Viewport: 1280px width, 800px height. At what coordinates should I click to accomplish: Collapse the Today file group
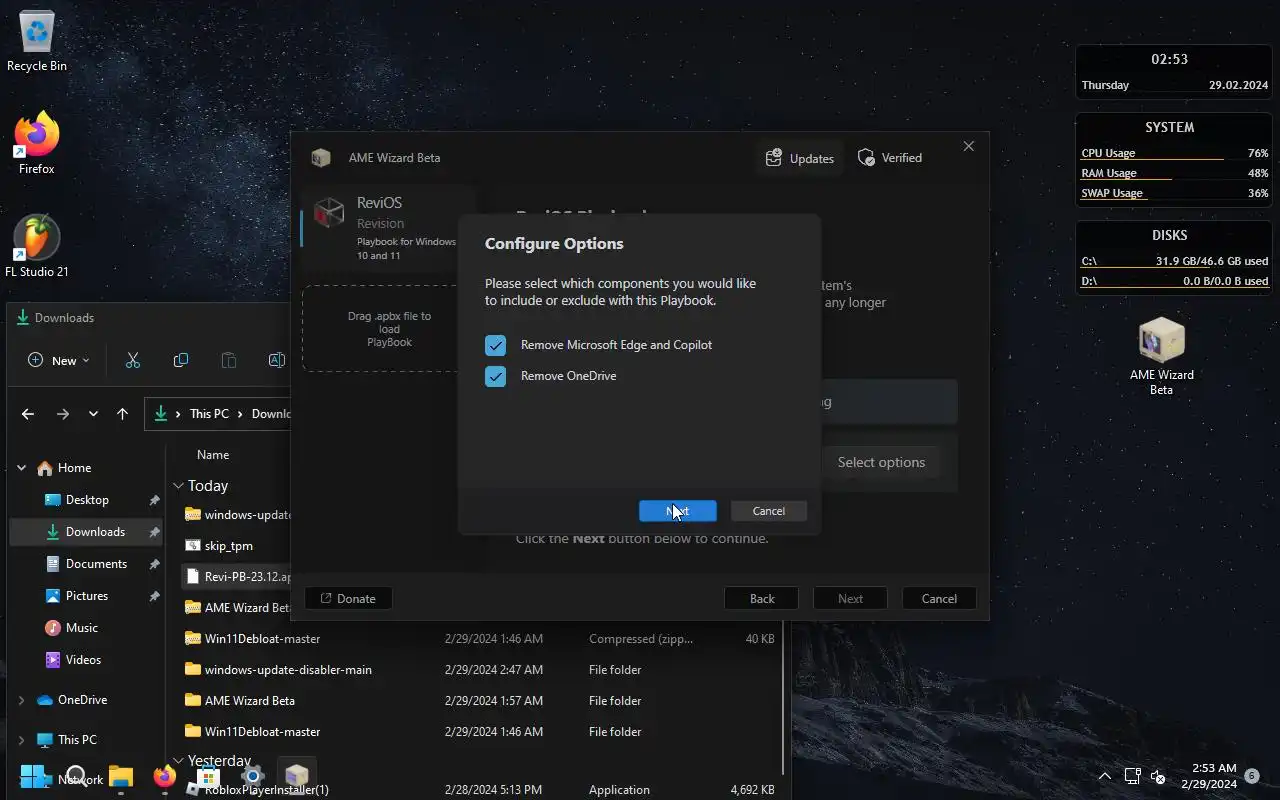pyautogui.click(x=178, y=486)
